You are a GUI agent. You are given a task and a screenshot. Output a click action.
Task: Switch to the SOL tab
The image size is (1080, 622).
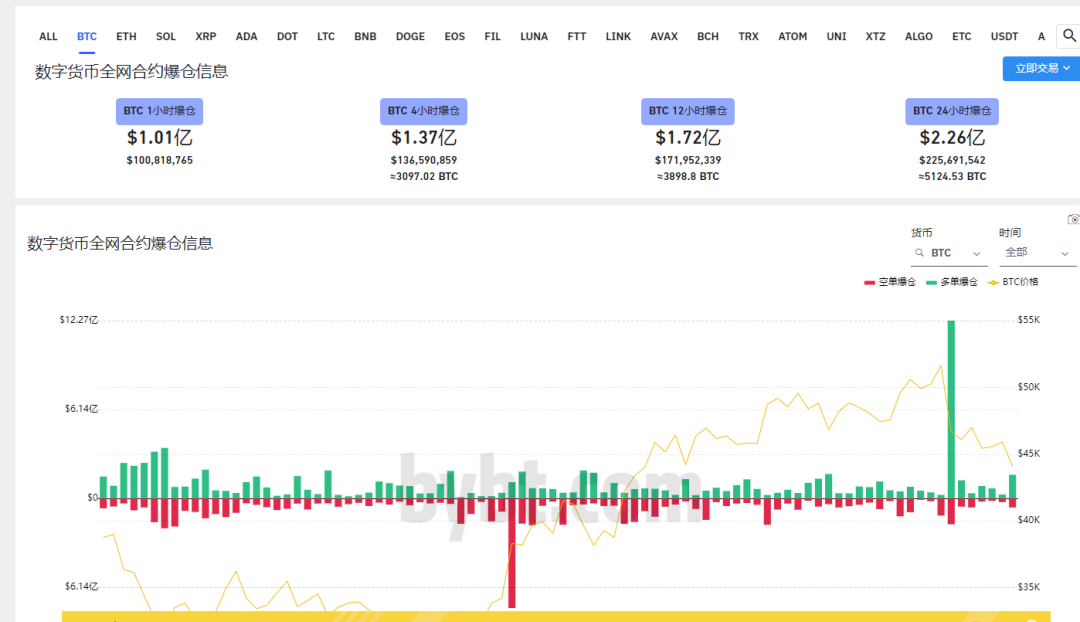click(x=166, y=37)
